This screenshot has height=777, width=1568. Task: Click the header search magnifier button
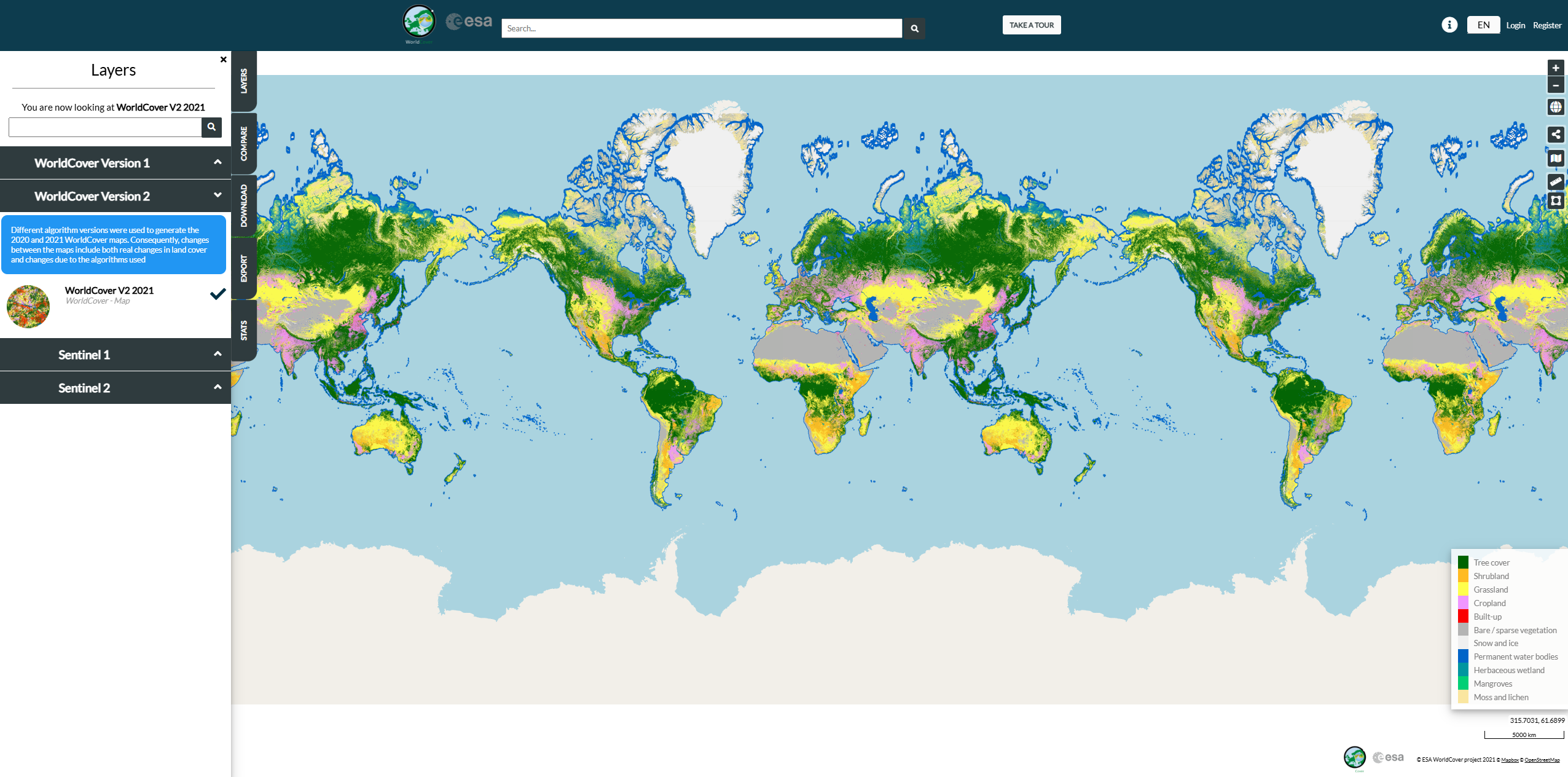pos(914,28)
